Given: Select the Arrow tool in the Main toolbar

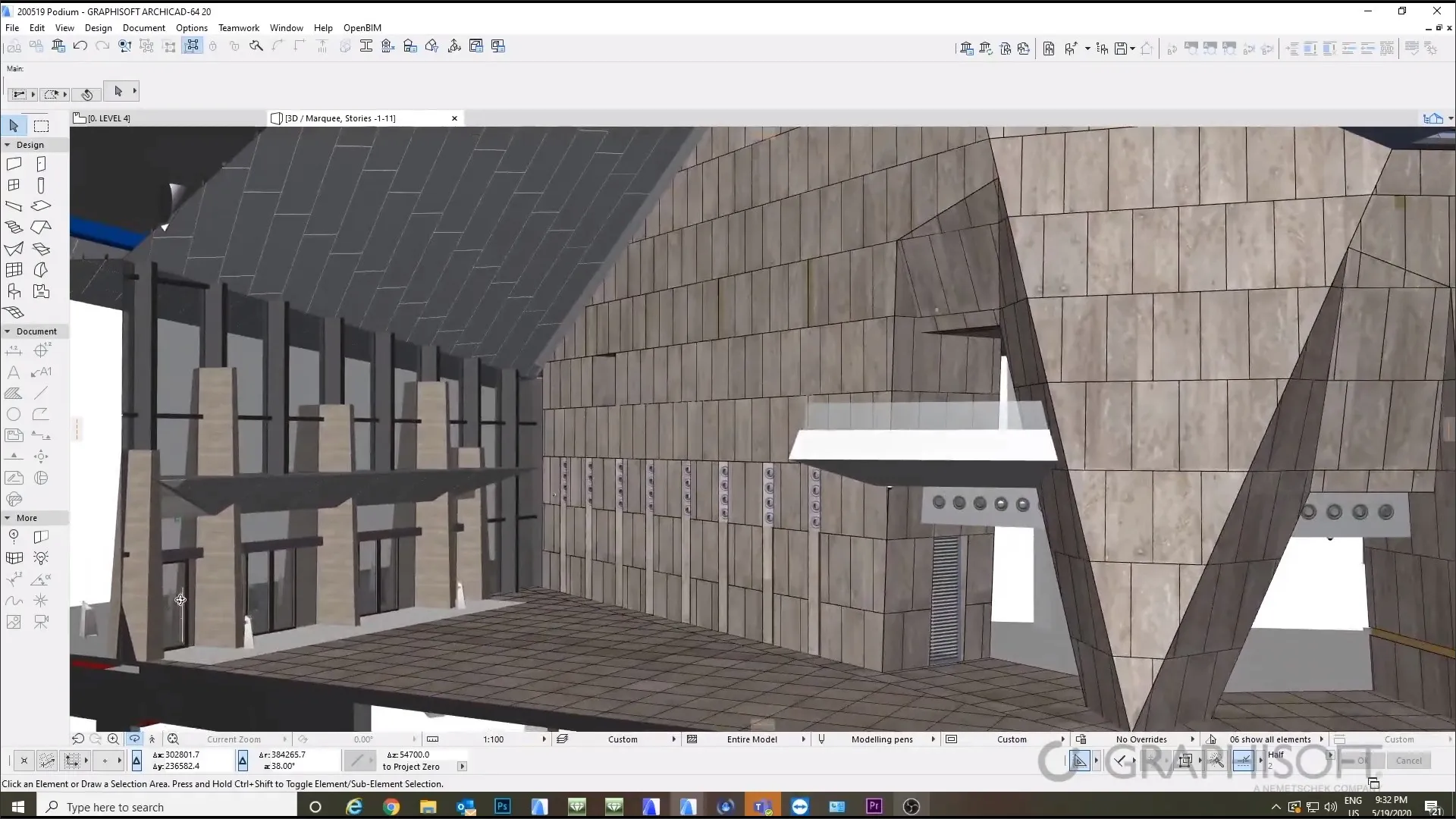Looking at the screenshot, I should coord(118,91).
